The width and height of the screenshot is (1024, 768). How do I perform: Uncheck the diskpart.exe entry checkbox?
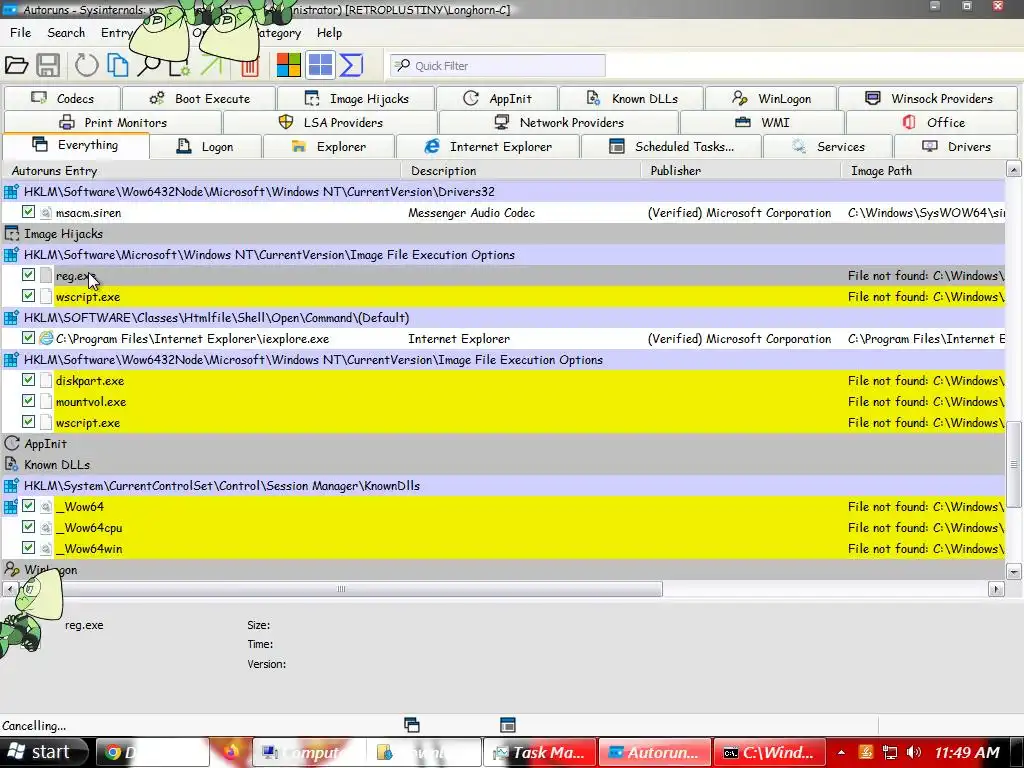pos(28,379)
